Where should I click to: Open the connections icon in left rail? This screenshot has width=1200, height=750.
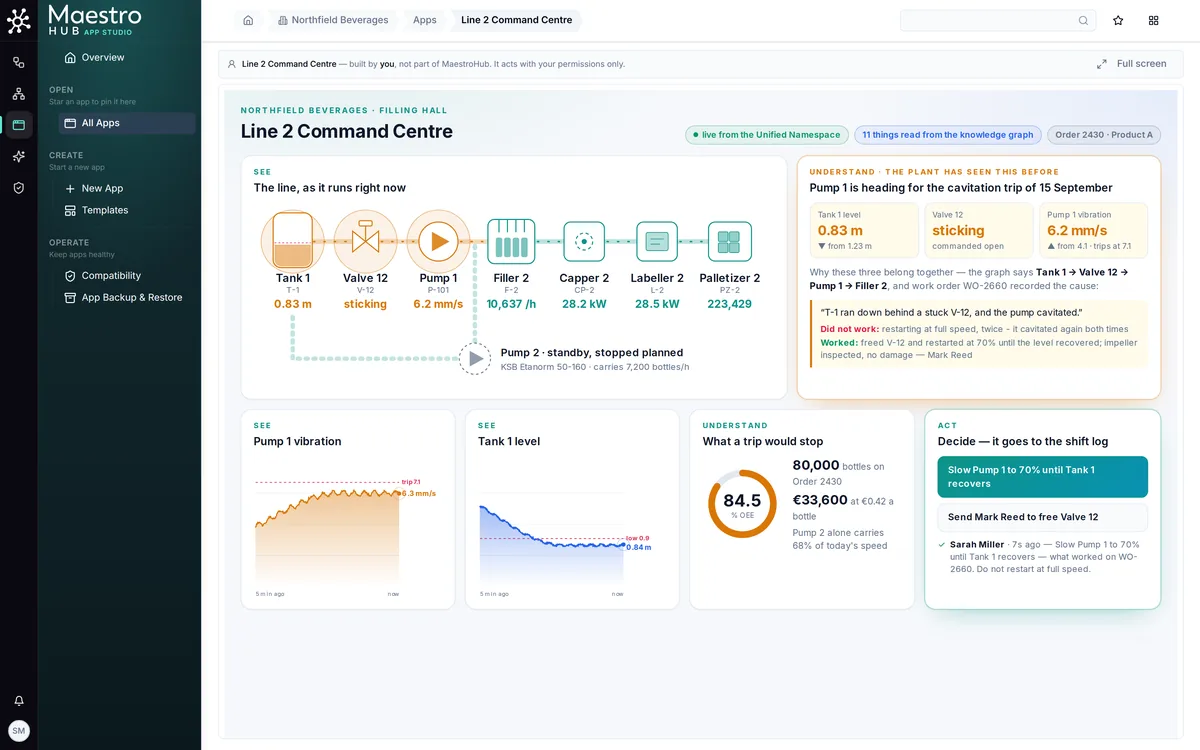tap(18, 62)
